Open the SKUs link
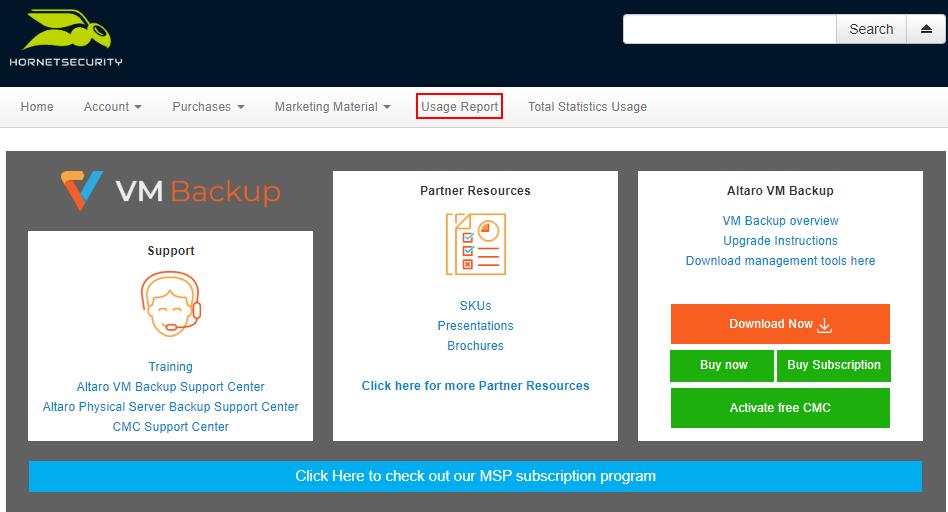 475,305
